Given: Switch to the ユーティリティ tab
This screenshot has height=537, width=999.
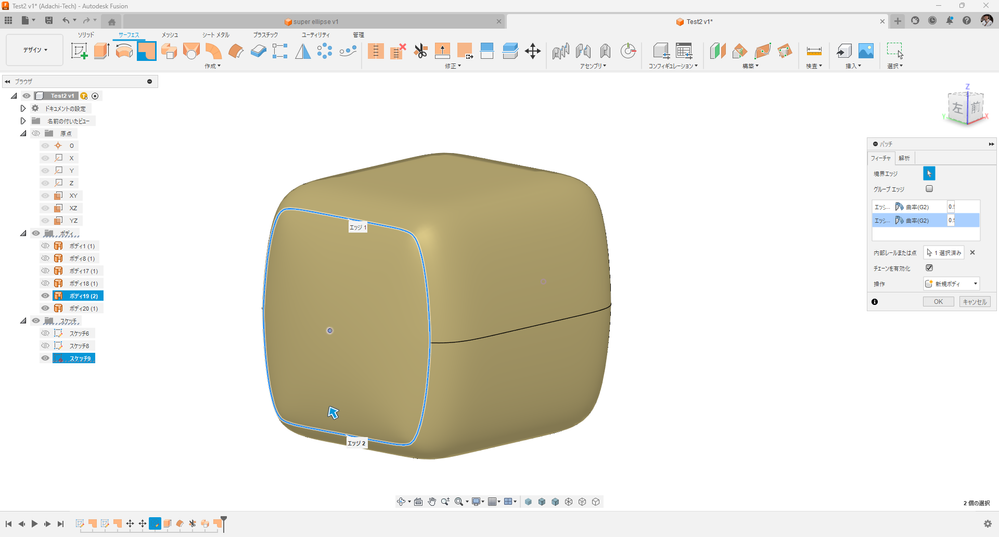Looking at the screenshot, I should point(315,35).
